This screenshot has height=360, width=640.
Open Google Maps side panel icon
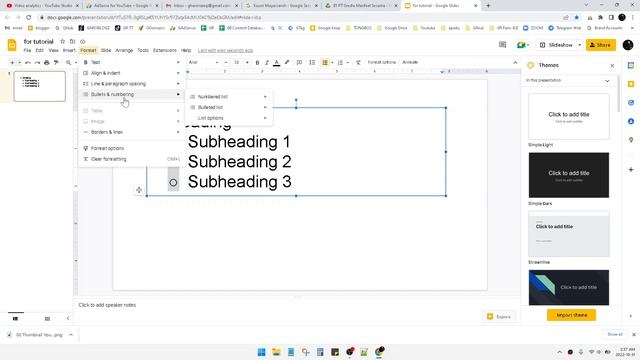click(631, 140)
